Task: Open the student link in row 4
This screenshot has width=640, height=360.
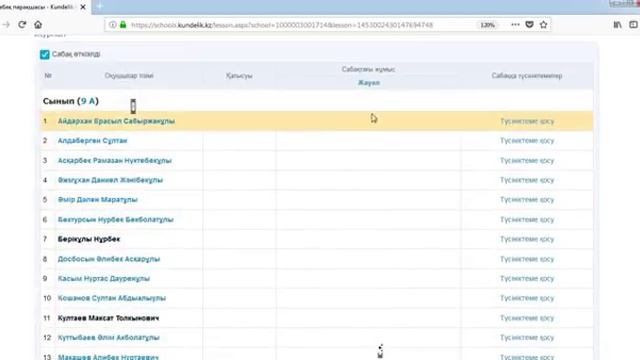Action: 110,180
